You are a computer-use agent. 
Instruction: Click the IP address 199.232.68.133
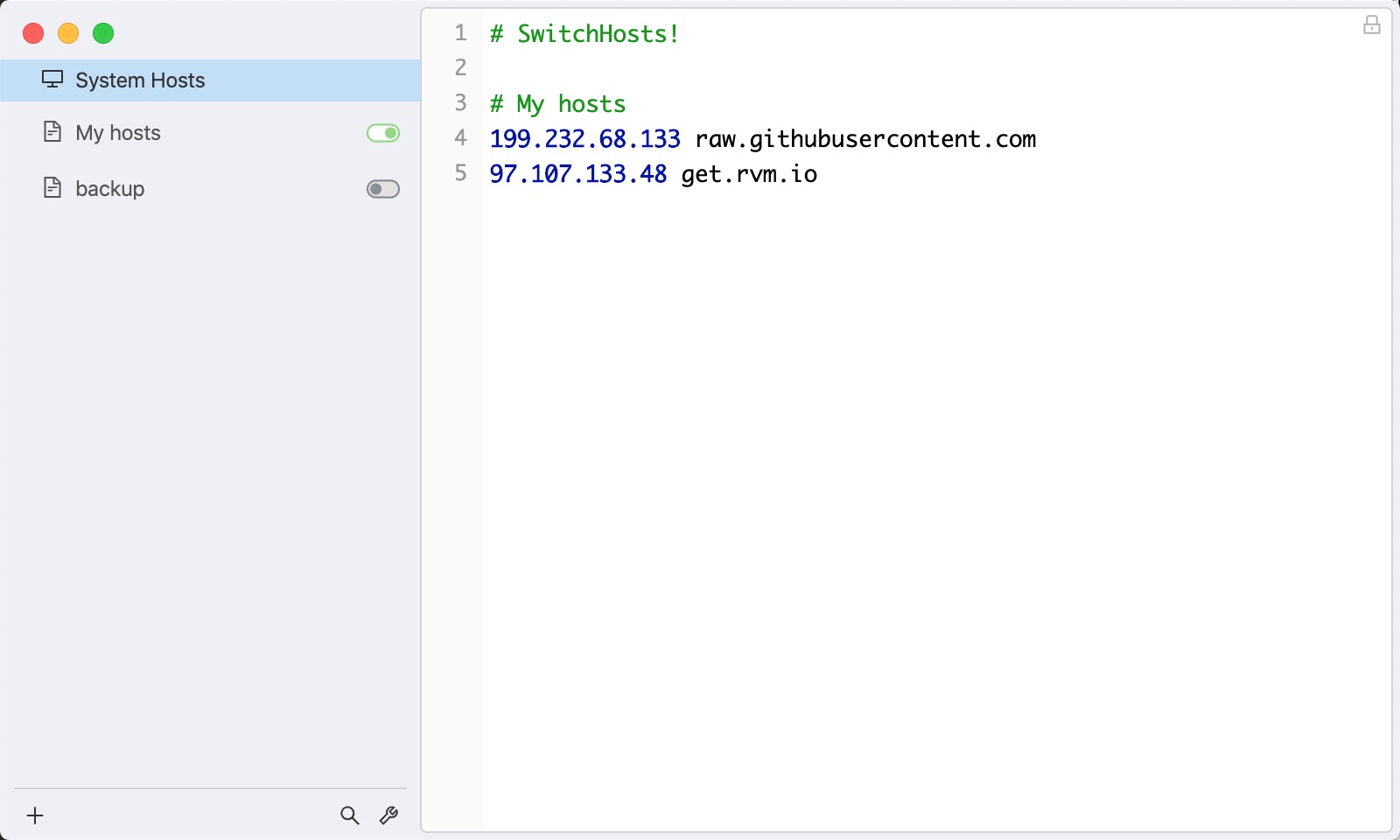point(584,139)
